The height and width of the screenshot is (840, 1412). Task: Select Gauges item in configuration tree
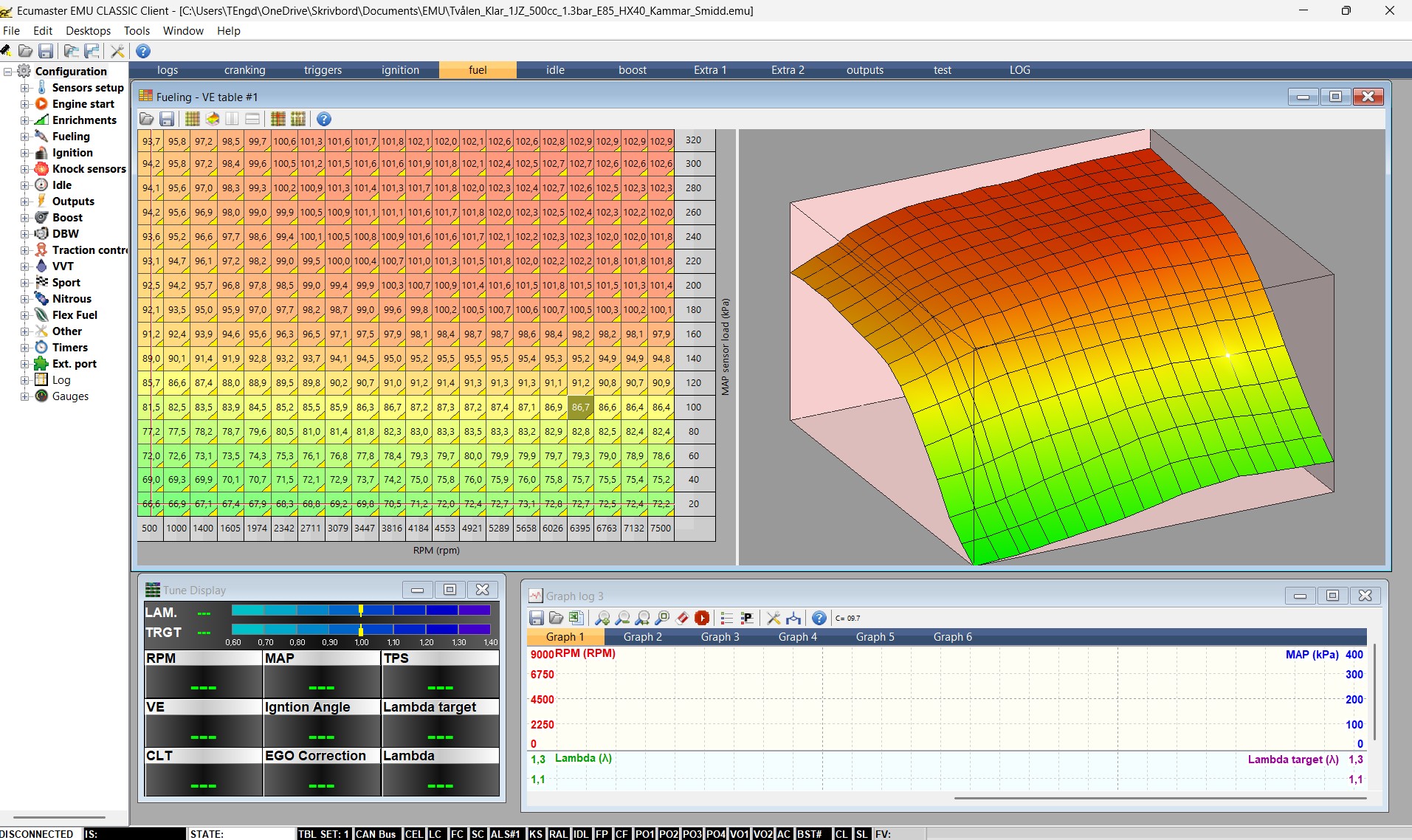[70, 396]
